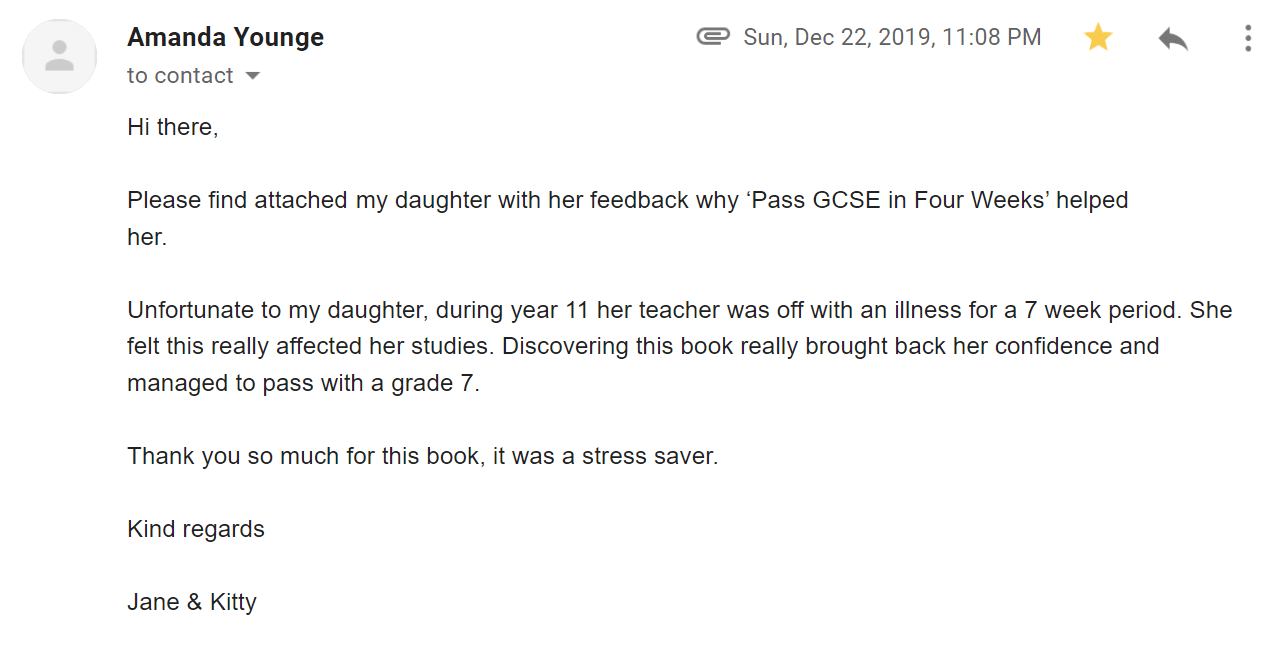Screen dimensions: 1280x649
Task: Click the 'to contact' recipient text
Action: coord(180,76)
